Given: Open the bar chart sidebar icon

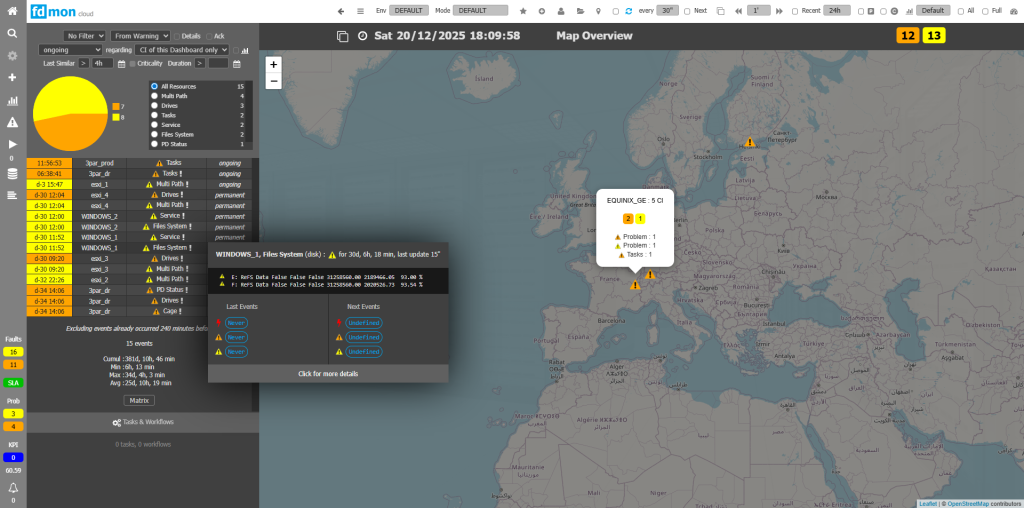Looking at the screenshot, I should pos(12,100).
